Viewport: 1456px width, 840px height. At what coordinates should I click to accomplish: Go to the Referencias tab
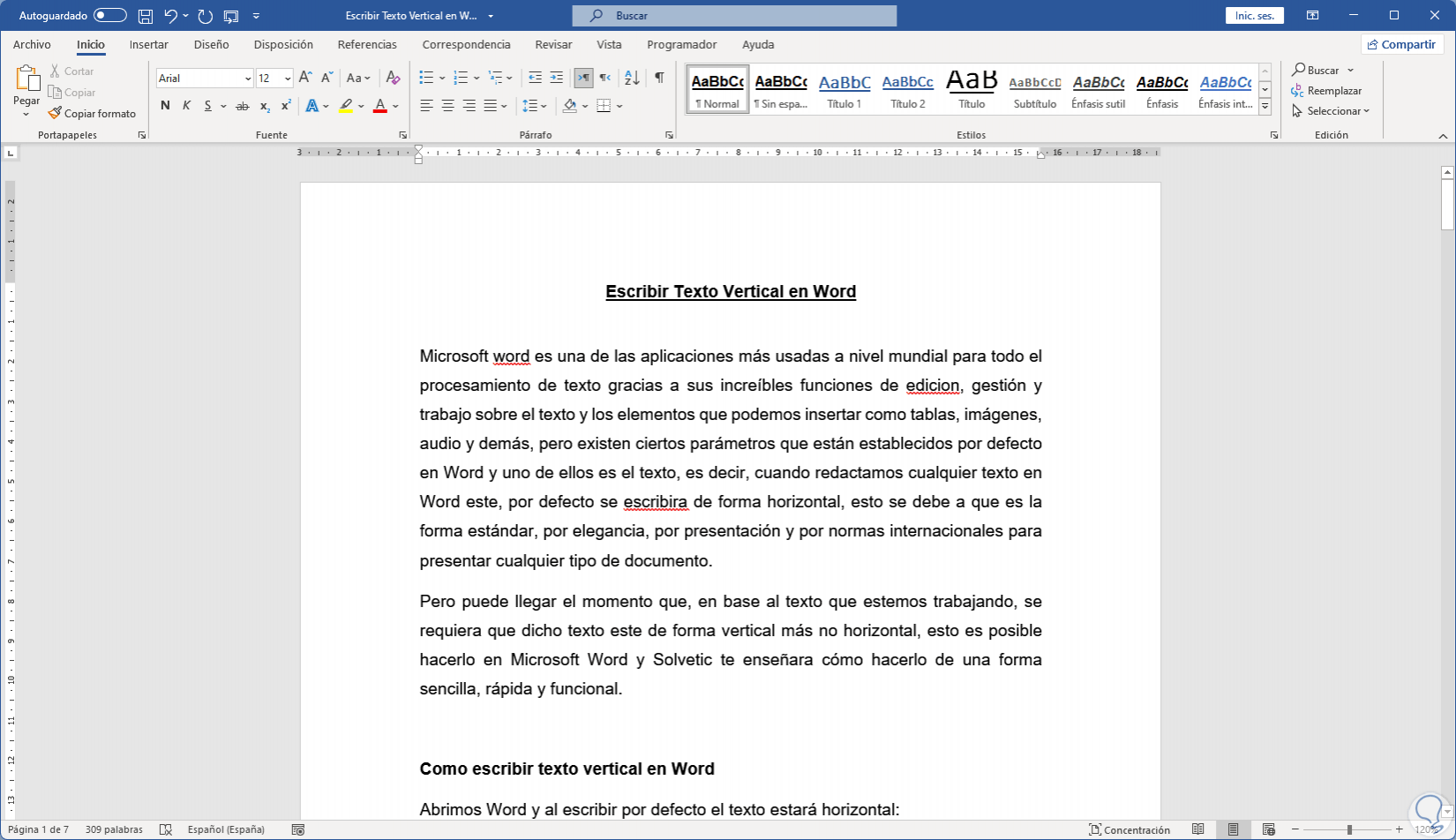[x=367, y=44]
